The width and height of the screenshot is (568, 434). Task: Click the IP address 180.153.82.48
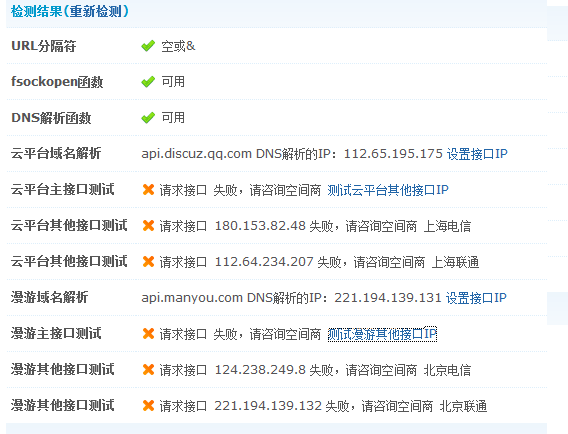(x=260, y=226)
